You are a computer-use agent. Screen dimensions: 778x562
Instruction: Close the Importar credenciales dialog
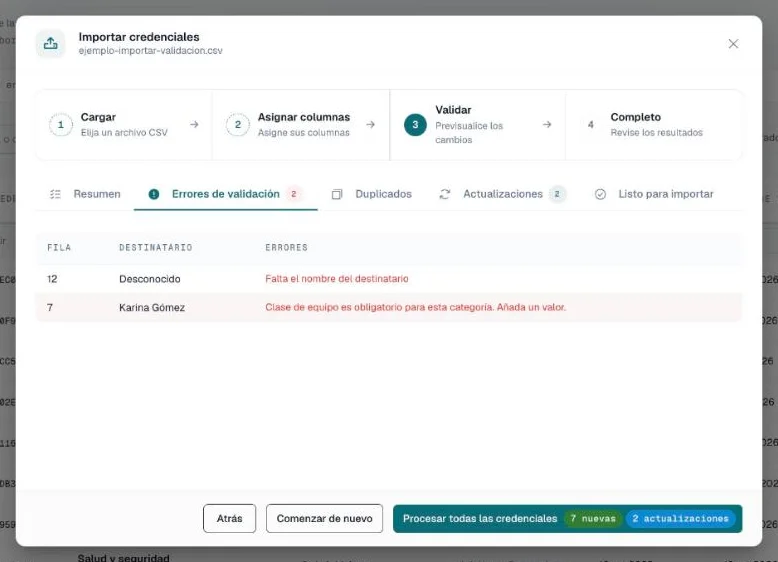tap(733, 44)
